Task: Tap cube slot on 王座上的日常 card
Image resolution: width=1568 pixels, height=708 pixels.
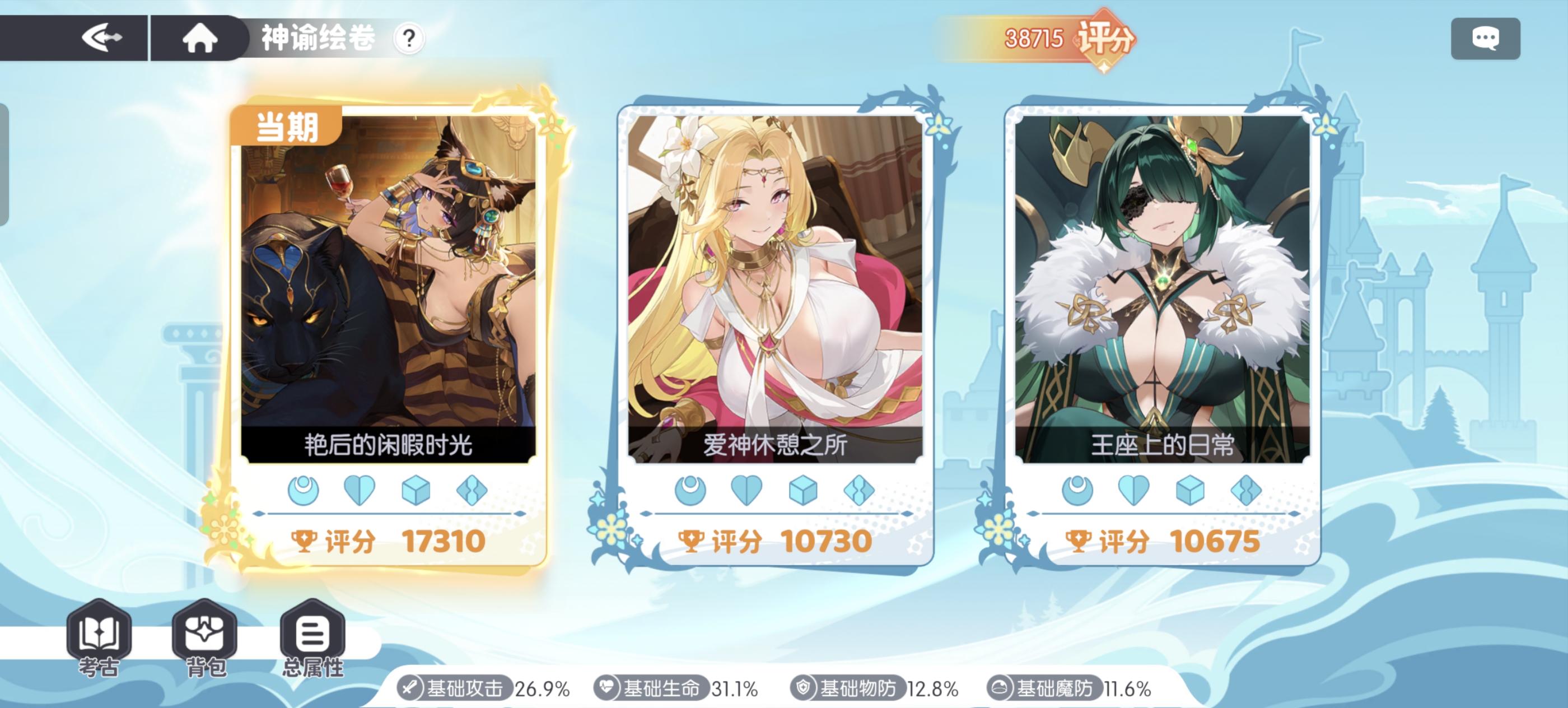Action: pos(1189,490)
